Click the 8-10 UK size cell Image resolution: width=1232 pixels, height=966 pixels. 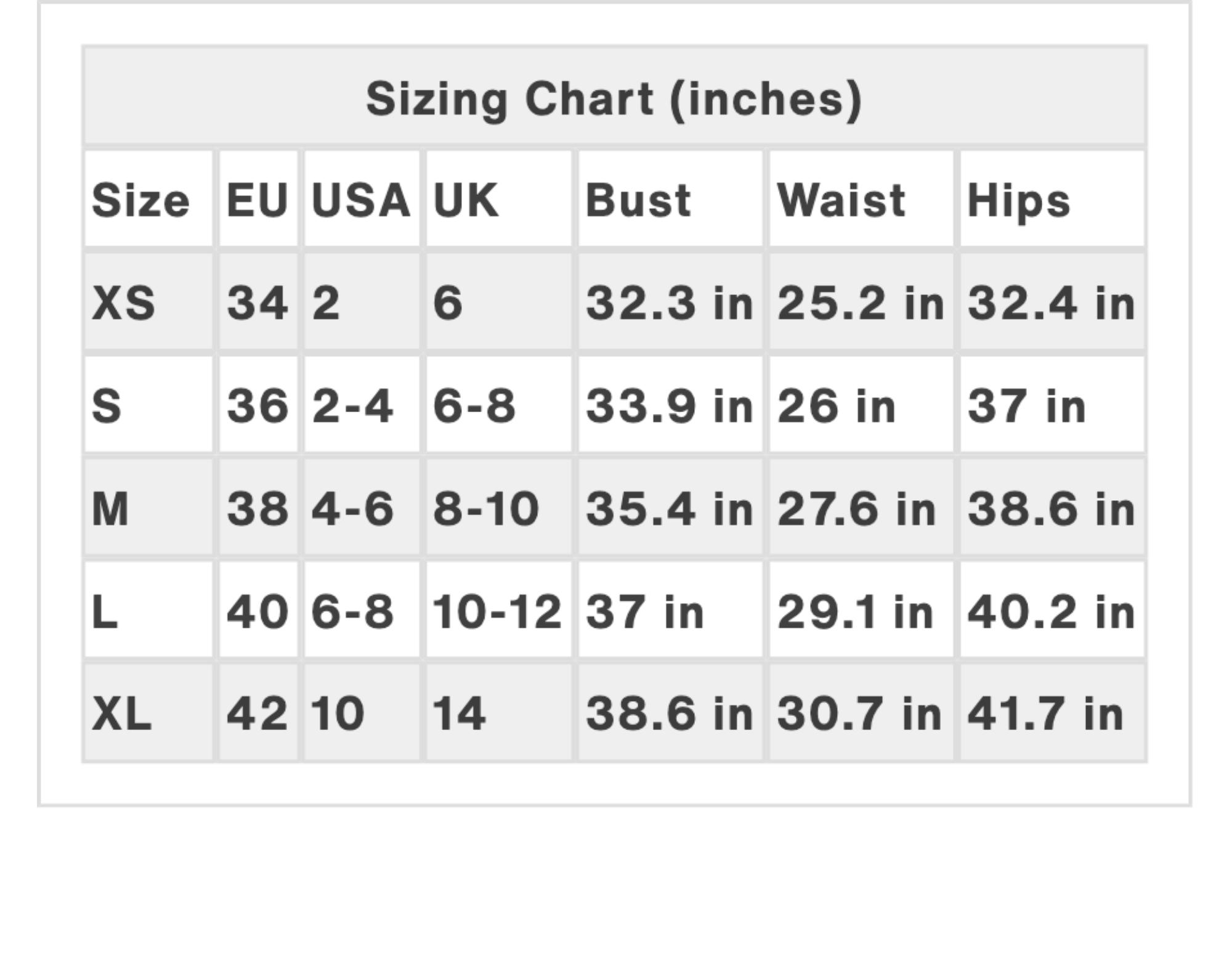[486, 509]
